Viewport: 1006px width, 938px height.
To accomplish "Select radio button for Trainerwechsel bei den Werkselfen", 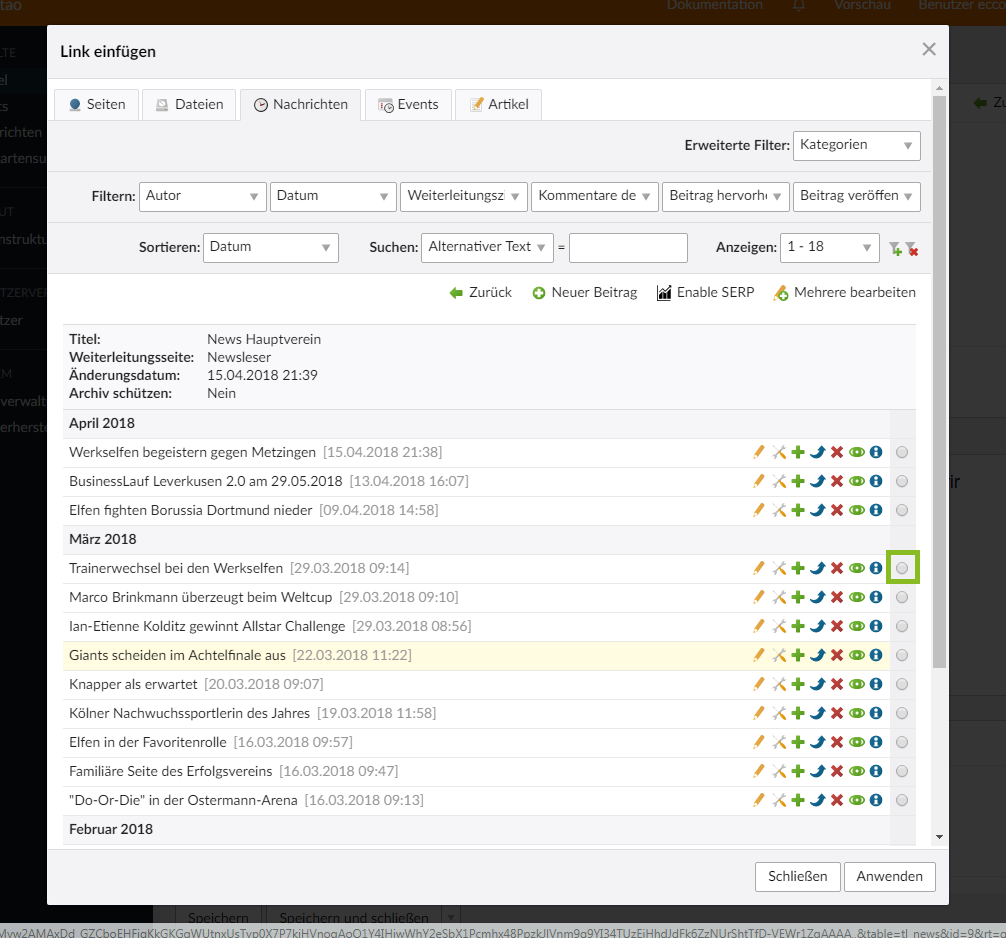I will click(x=902, y=569).
